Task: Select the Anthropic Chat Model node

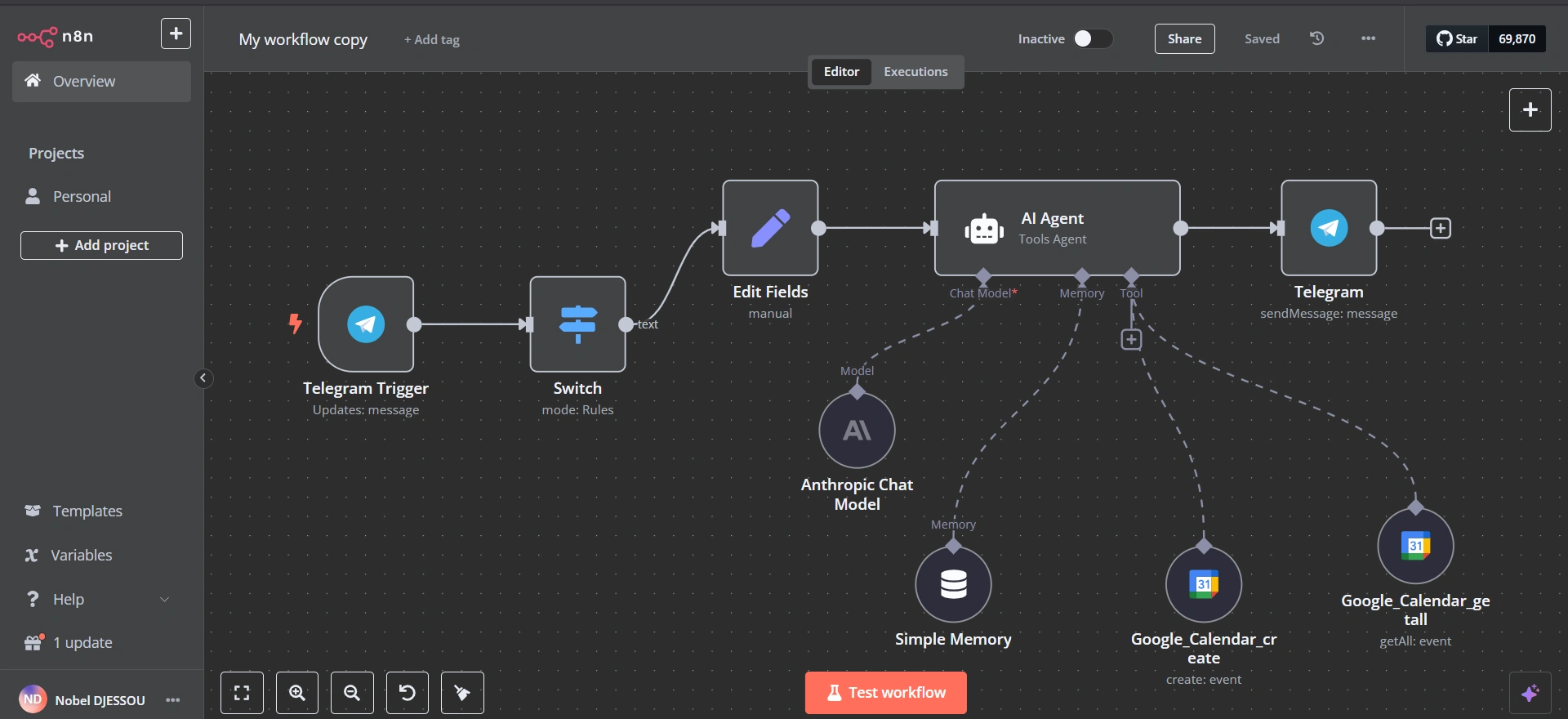Action: point(857,431)
